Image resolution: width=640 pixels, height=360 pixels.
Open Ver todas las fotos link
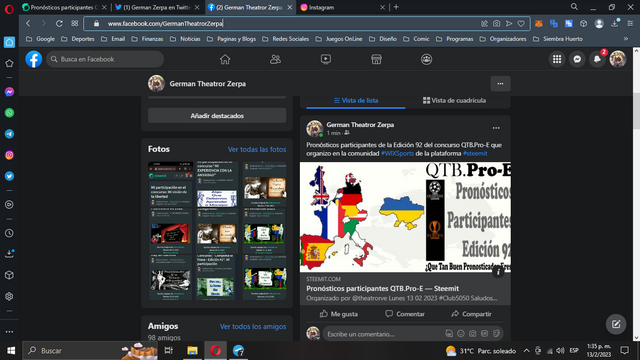click(x=257, y=149)
